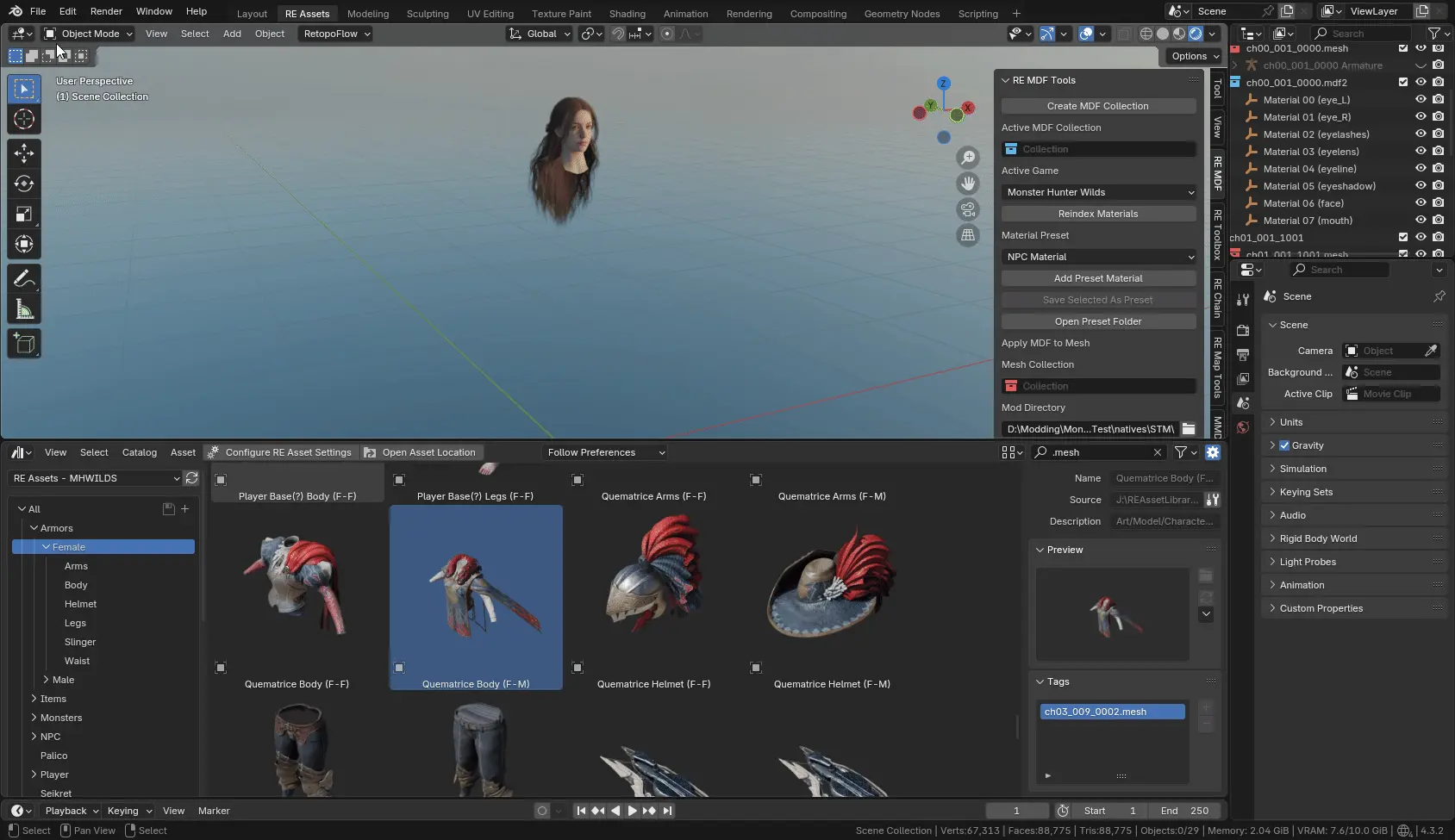Activate the Select Box tool
The image size is (1455, 840).
tap(24, 89)
